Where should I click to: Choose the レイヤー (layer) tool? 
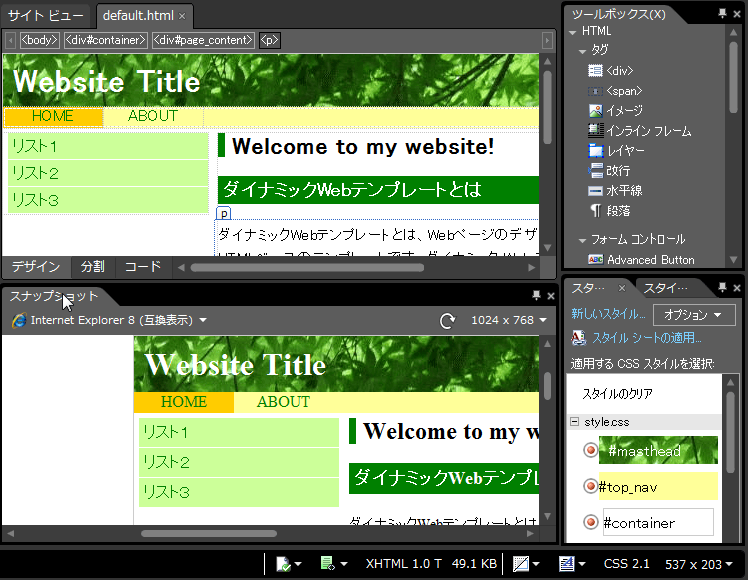pyautogui.click(x=616, y=151)
